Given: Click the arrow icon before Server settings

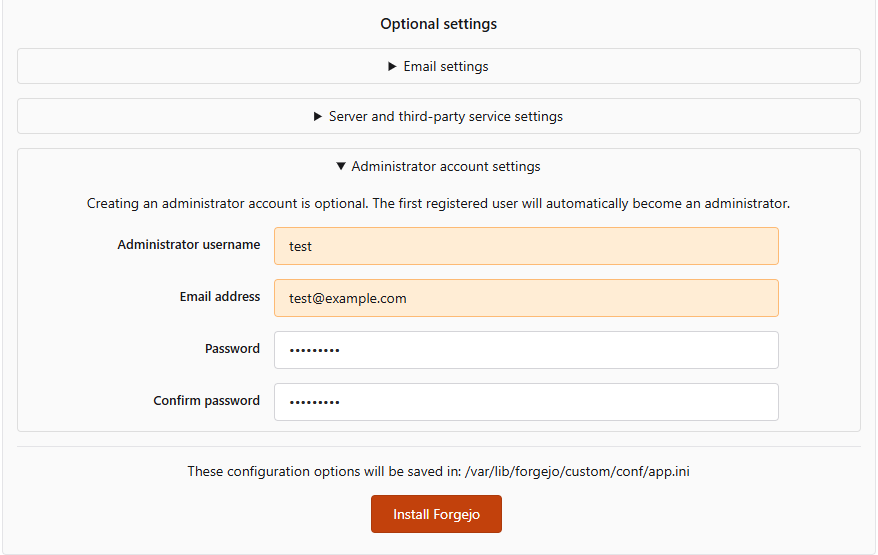Looking at the screenshot, I should tap(318, 117).
